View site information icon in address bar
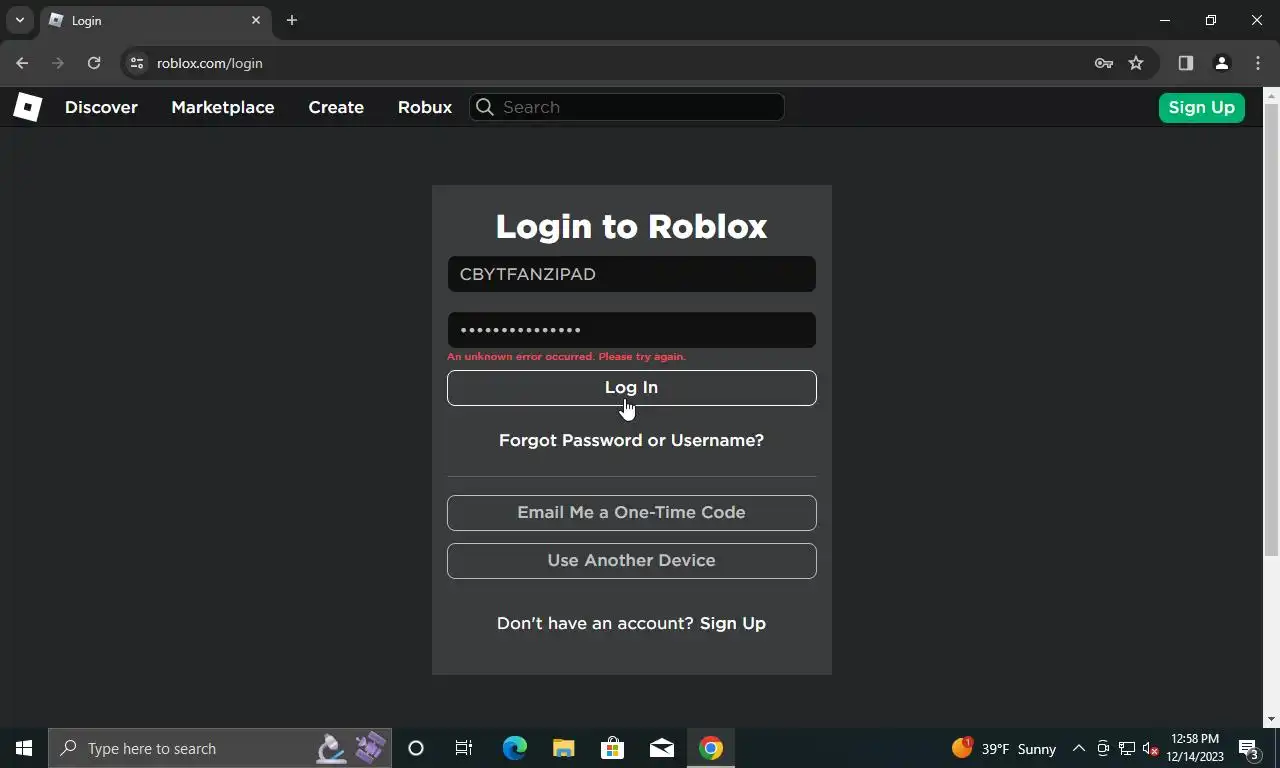Image resolution: width=1280 pixels, height=768 pixels. [137, 63]
